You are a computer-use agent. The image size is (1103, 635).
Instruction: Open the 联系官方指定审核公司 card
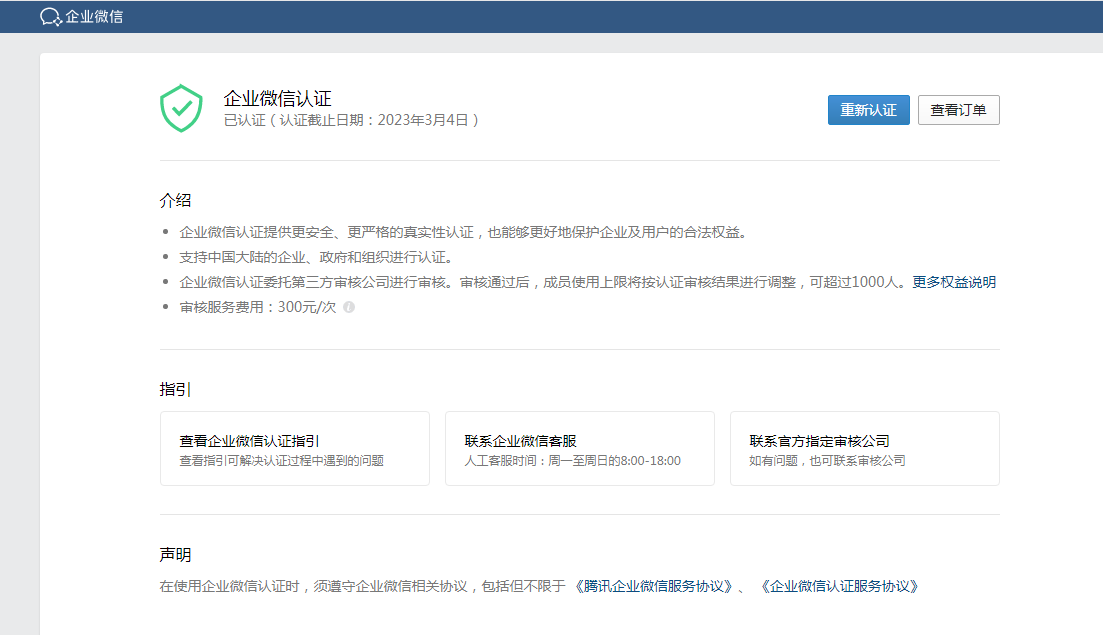tap(865, 449)
